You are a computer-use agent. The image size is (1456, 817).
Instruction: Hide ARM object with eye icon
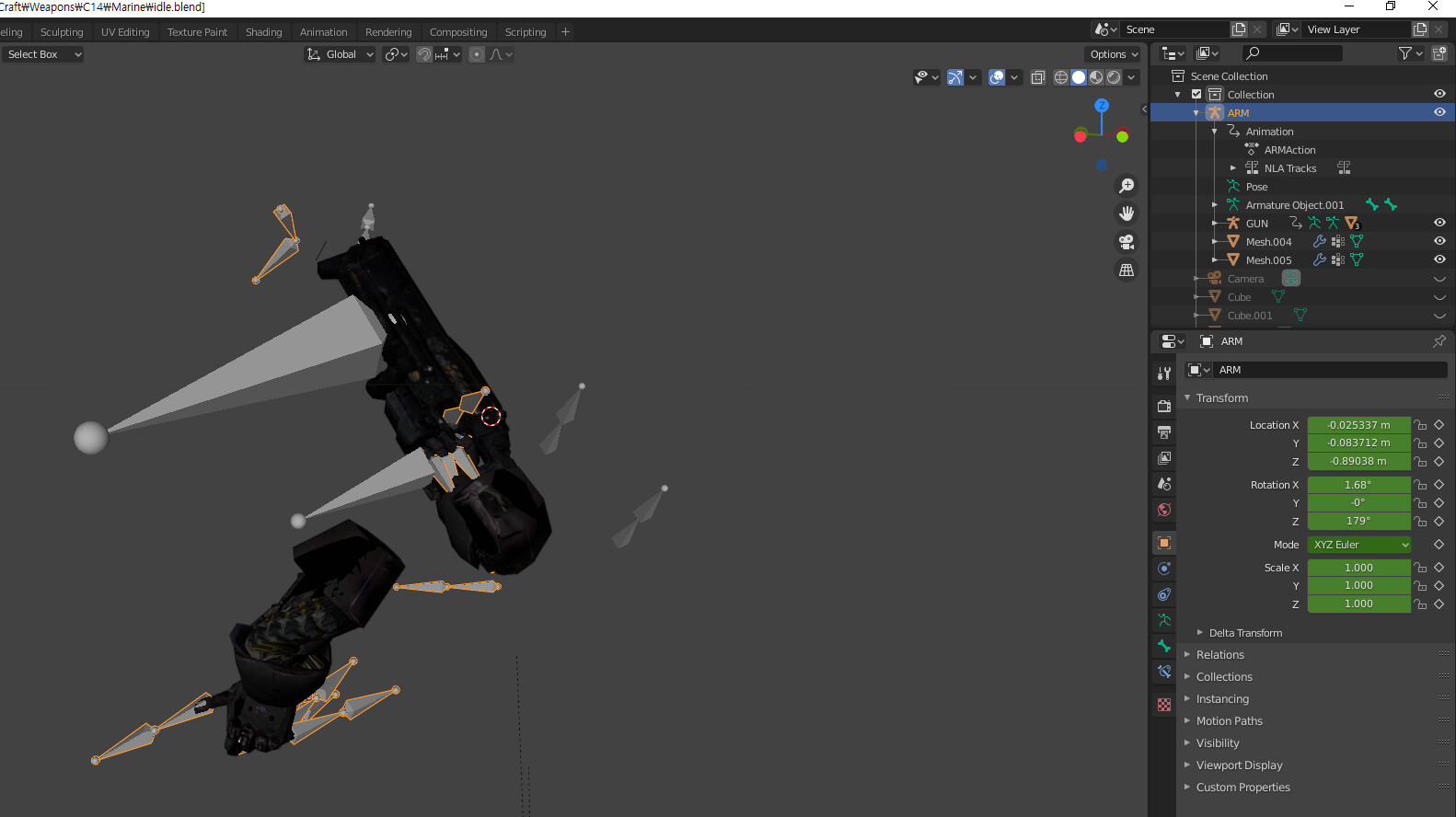pyautogui.click(x=1439, y=112)
